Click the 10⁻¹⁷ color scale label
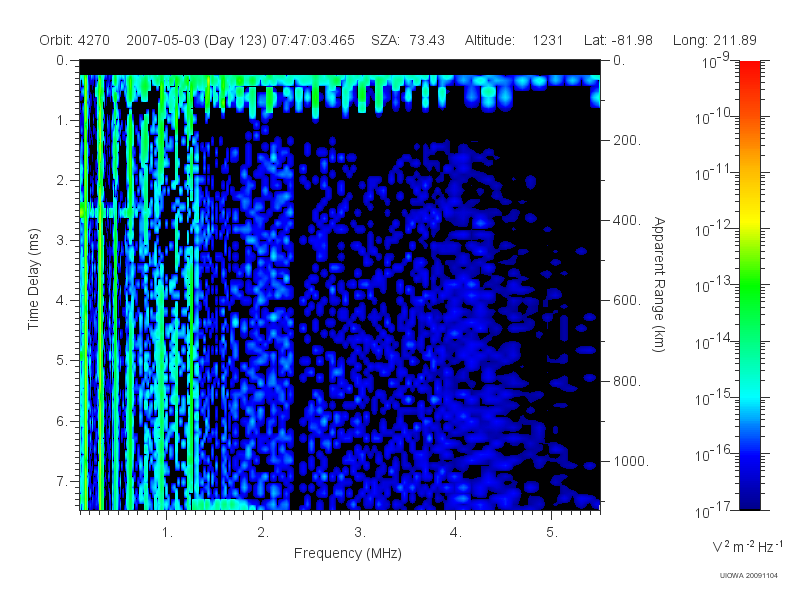This screenshot has width=800, height=600. [x=713, y=510]
